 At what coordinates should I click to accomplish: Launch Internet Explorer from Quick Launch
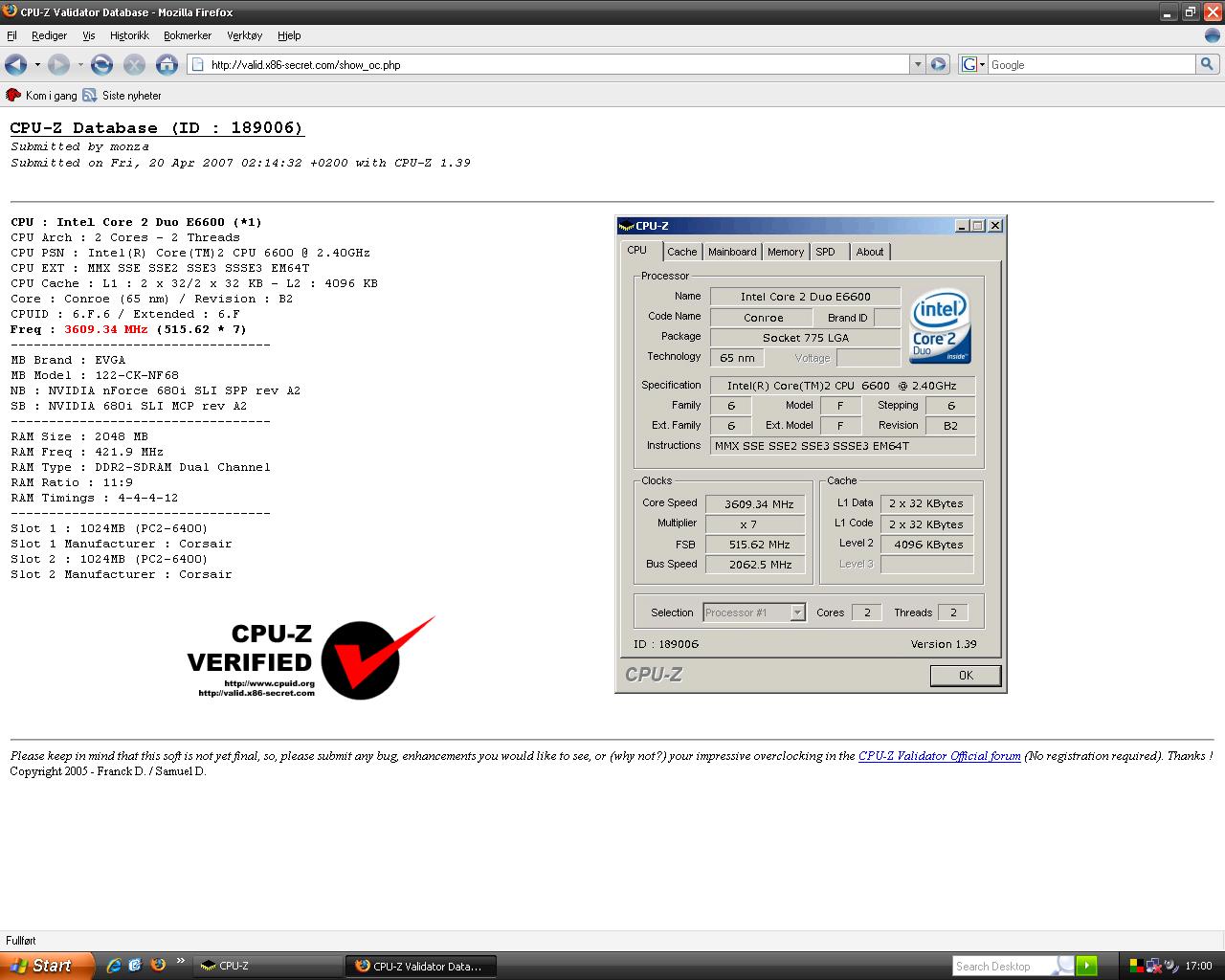114,966
